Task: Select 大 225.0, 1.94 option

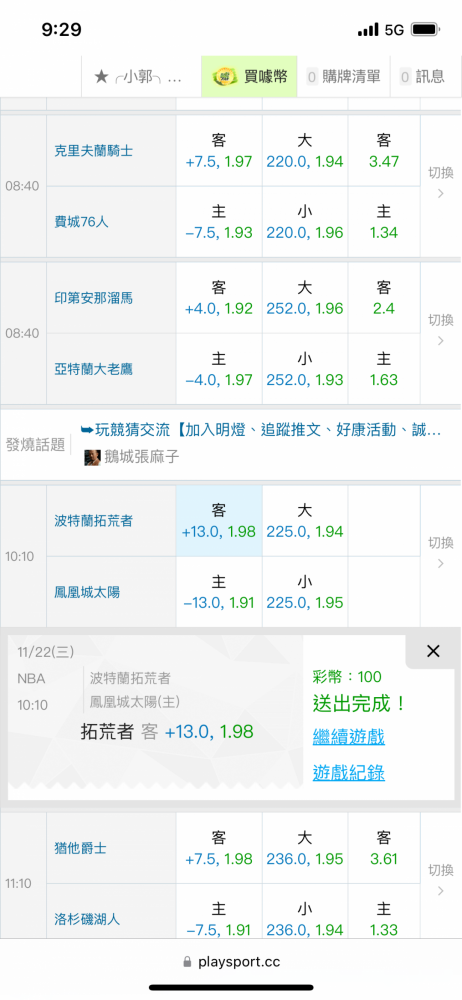Action: click(x=305, y=521)
